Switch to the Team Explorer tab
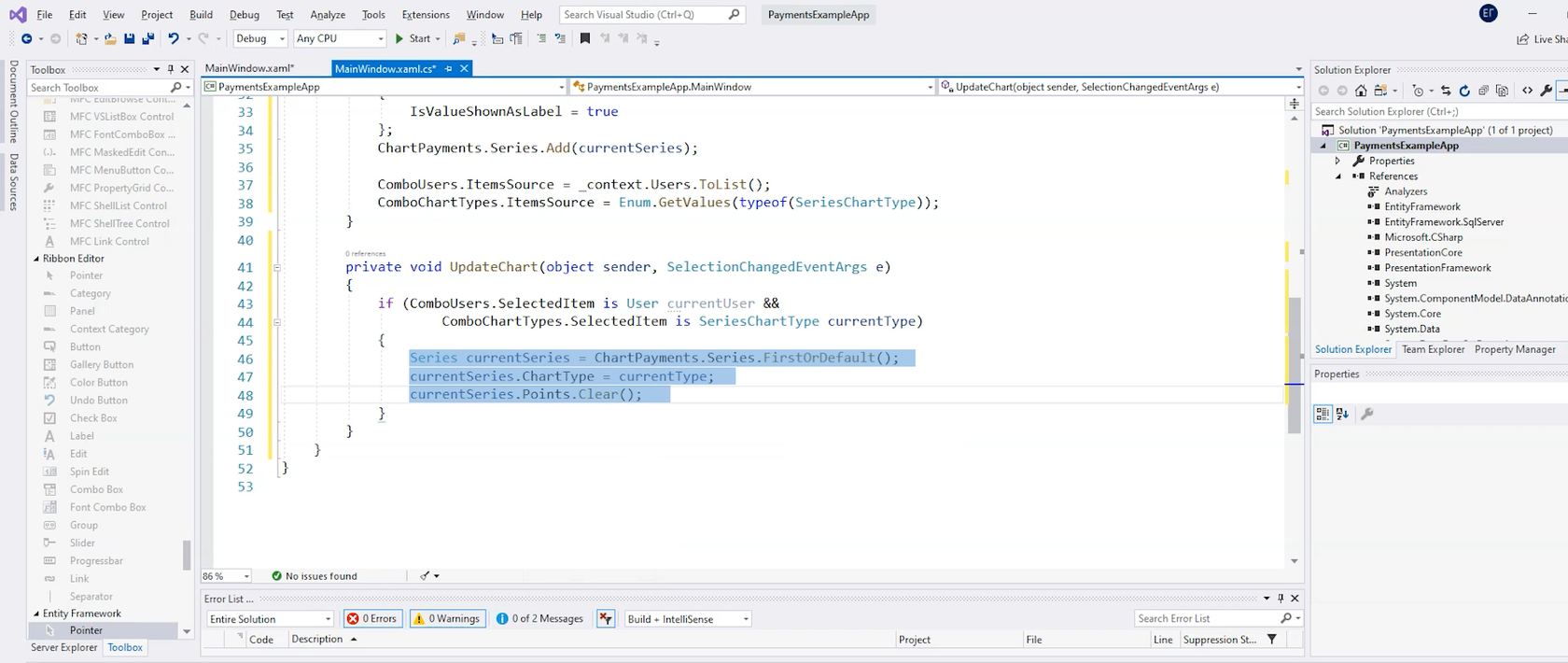The width and height of the screenshot is (1568, 663). [x=1433, y=349]
